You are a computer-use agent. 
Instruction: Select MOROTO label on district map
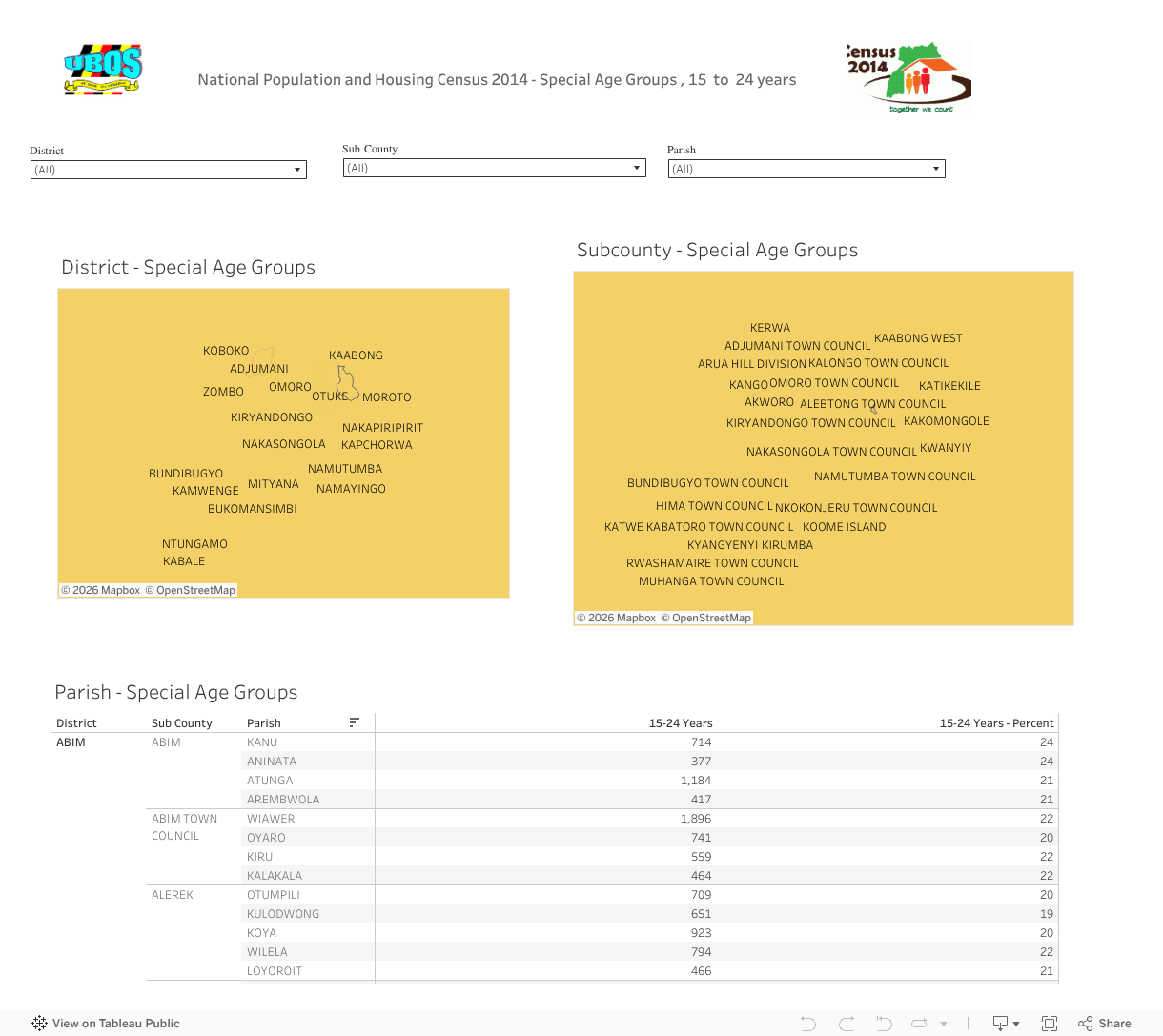[x=387, y=397]
